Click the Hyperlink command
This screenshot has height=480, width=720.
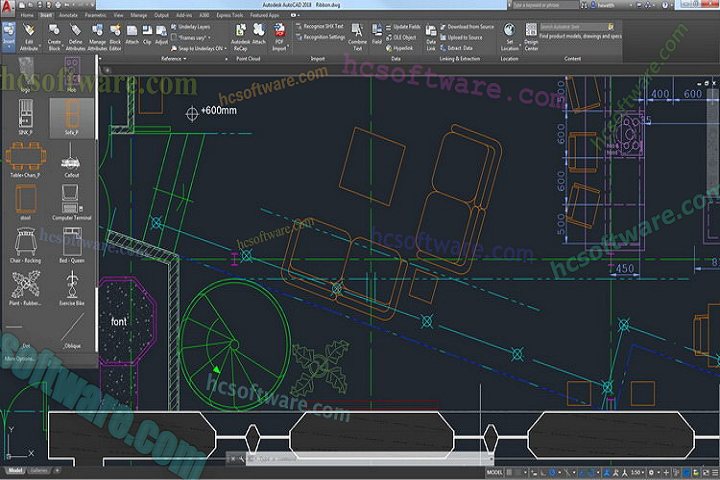pyautogui.click(x=399, y=48)
